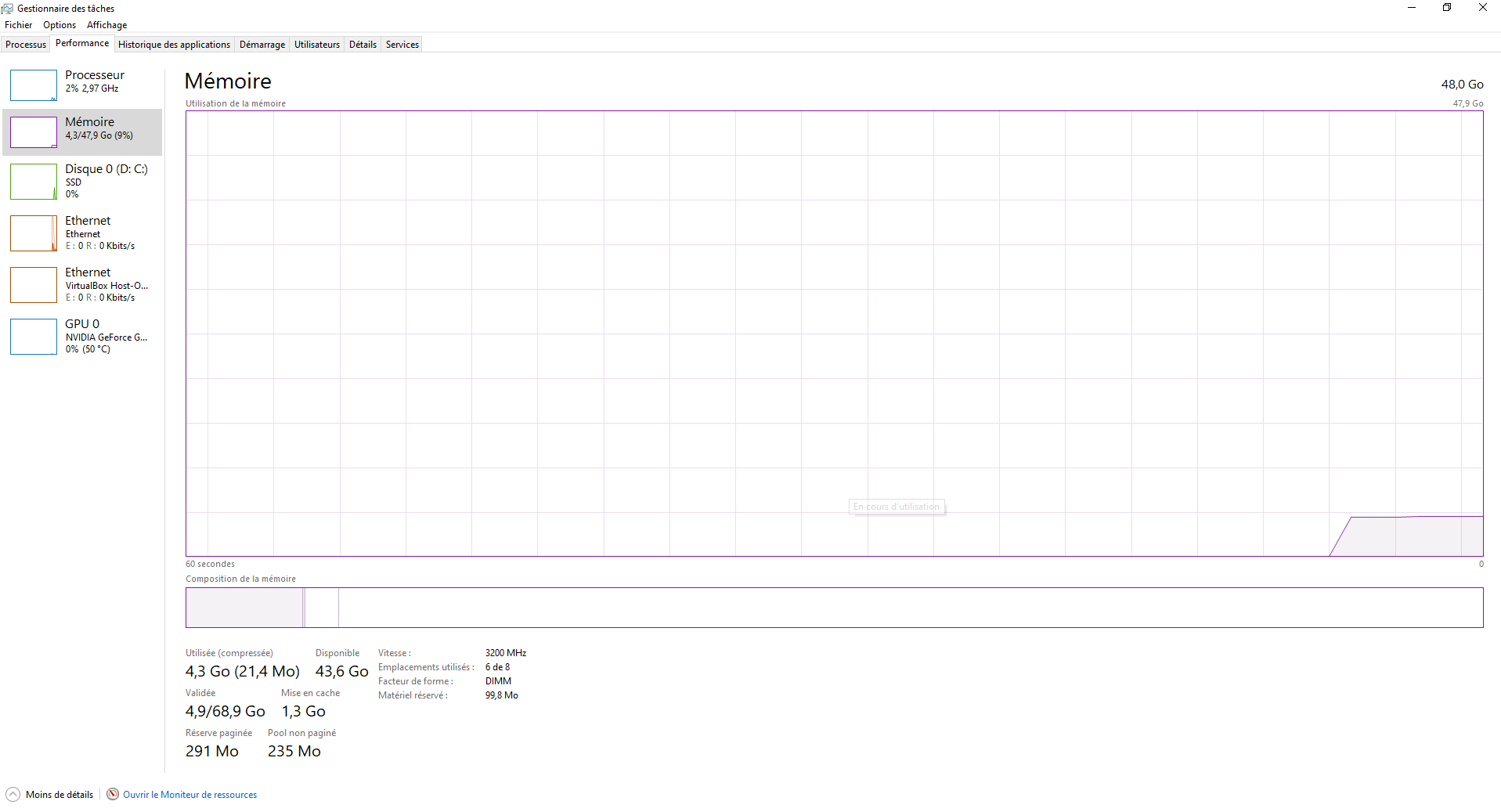This screenshot has width=1501, height=812.
Task: Switch to the Services tab
Action: (402, 45)
